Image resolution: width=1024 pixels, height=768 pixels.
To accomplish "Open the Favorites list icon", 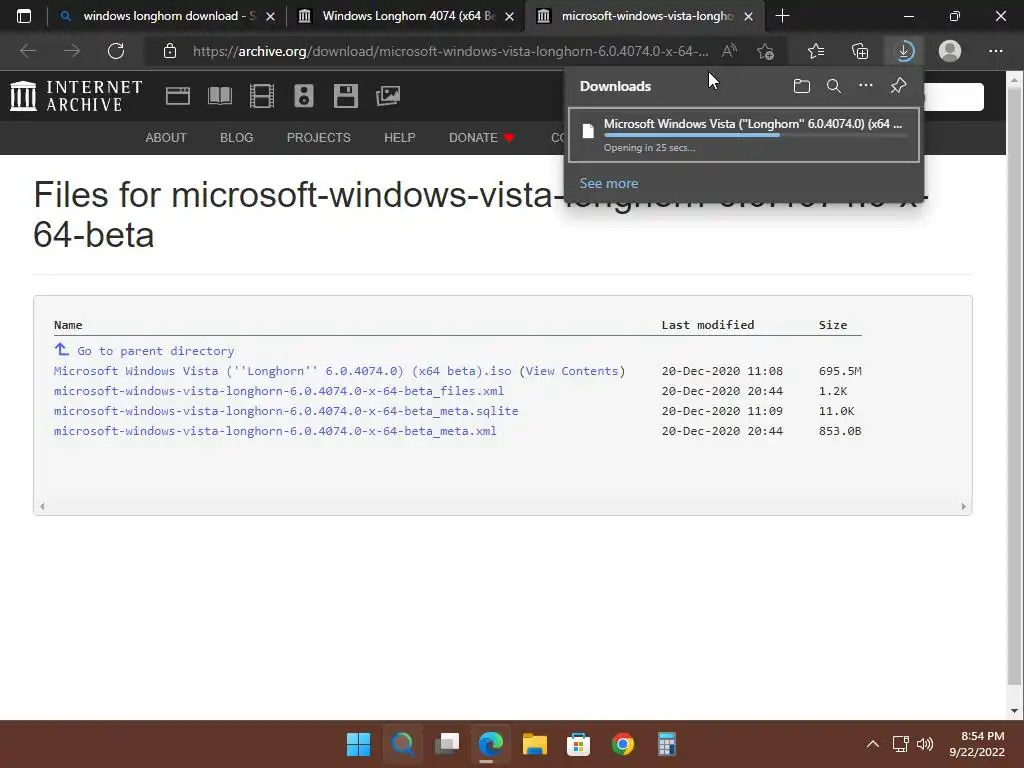I will coord(816,51).
